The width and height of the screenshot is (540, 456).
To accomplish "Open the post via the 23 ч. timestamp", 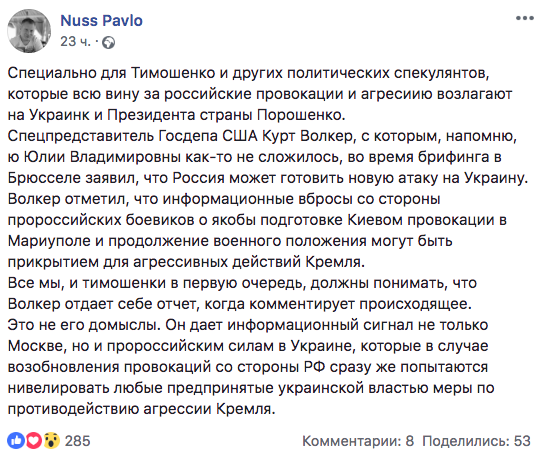I will (x=75, y=42).
